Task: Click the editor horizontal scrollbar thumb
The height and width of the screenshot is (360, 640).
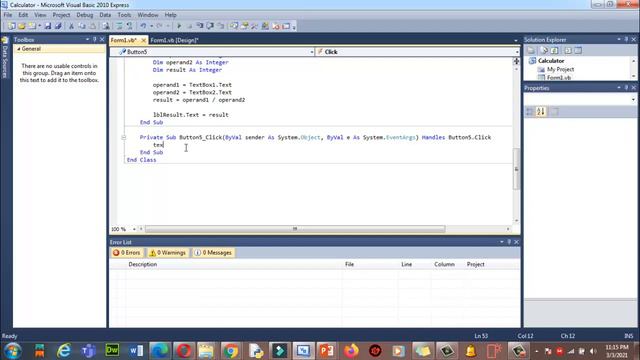Action: pyautogui.click(x=295, y=229)
